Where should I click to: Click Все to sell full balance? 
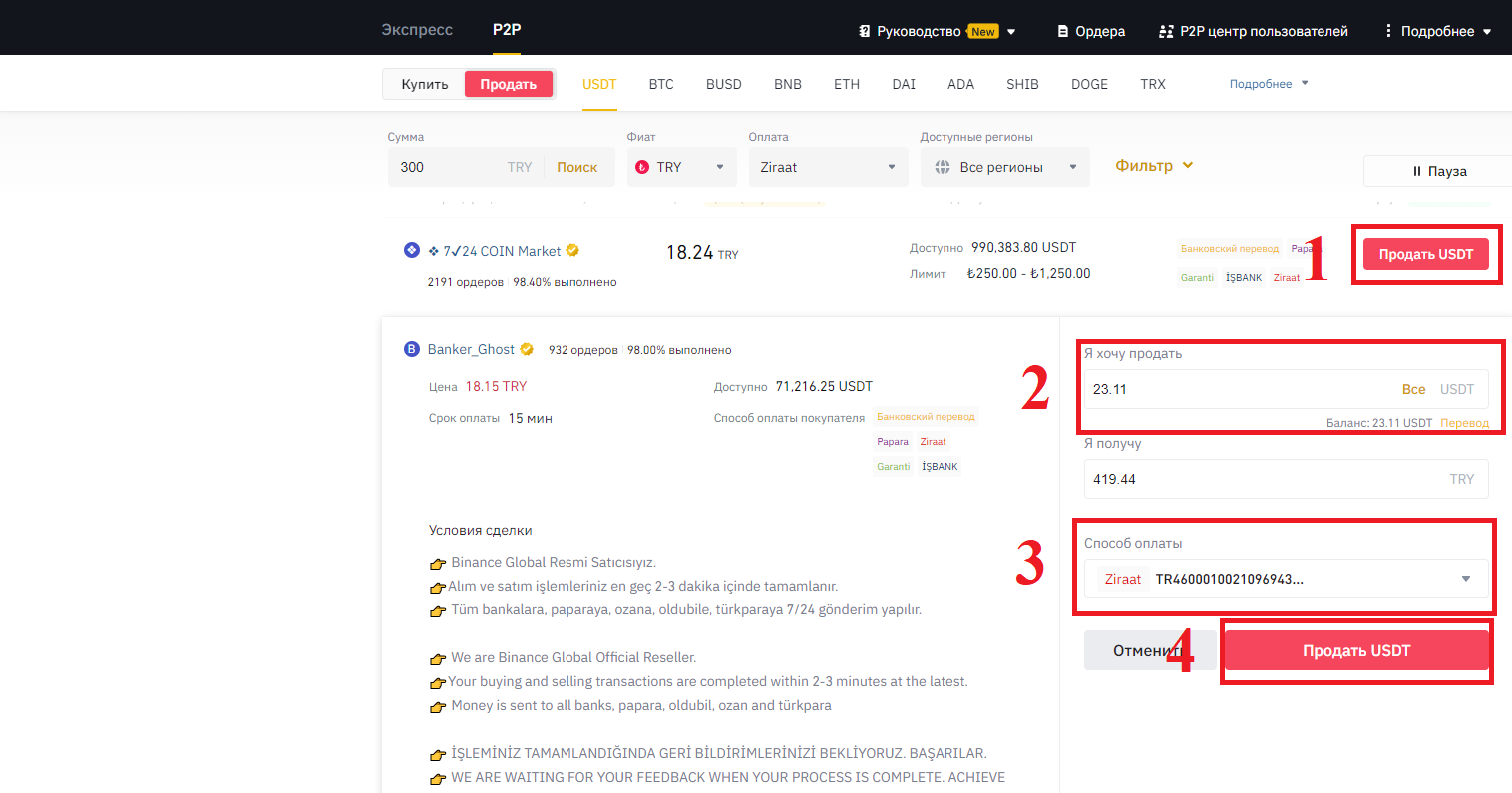click(x=1413, y=389)
